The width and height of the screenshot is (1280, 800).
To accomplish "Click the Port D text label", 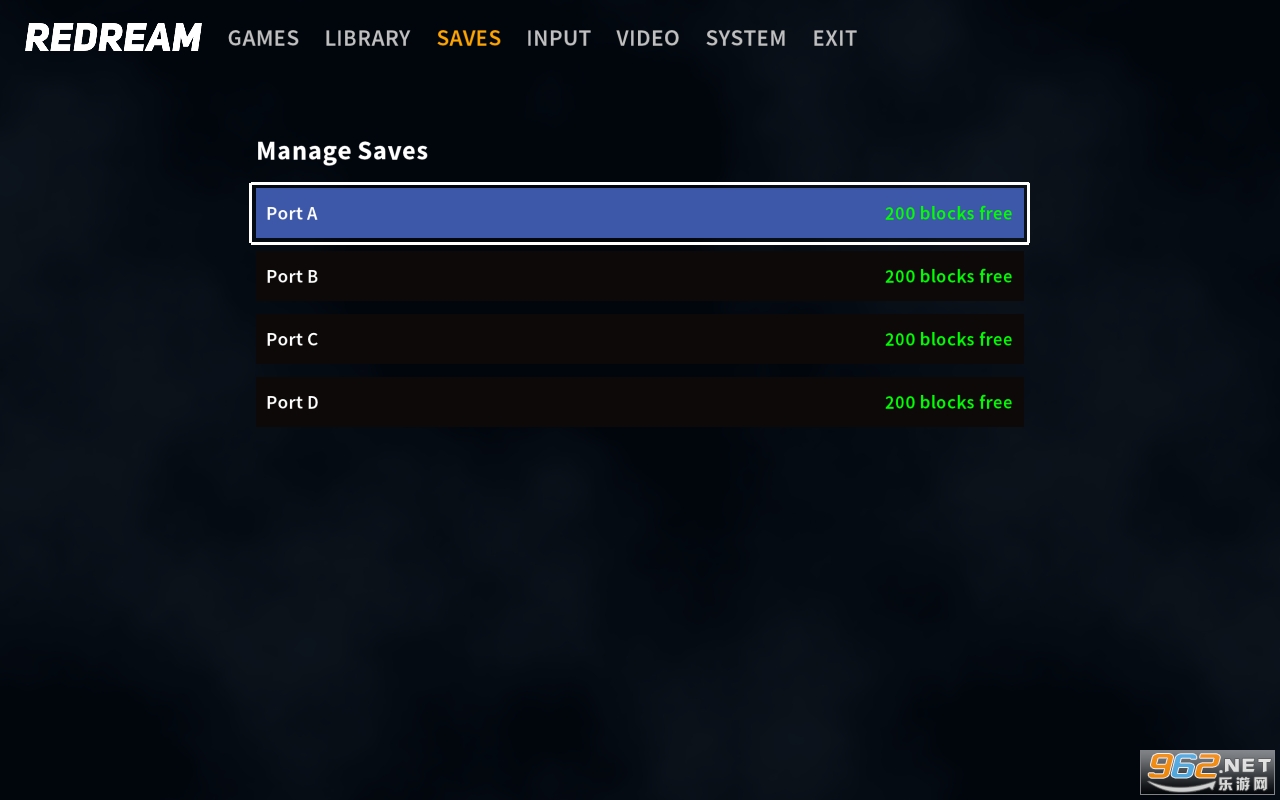I will coord(292,402).
